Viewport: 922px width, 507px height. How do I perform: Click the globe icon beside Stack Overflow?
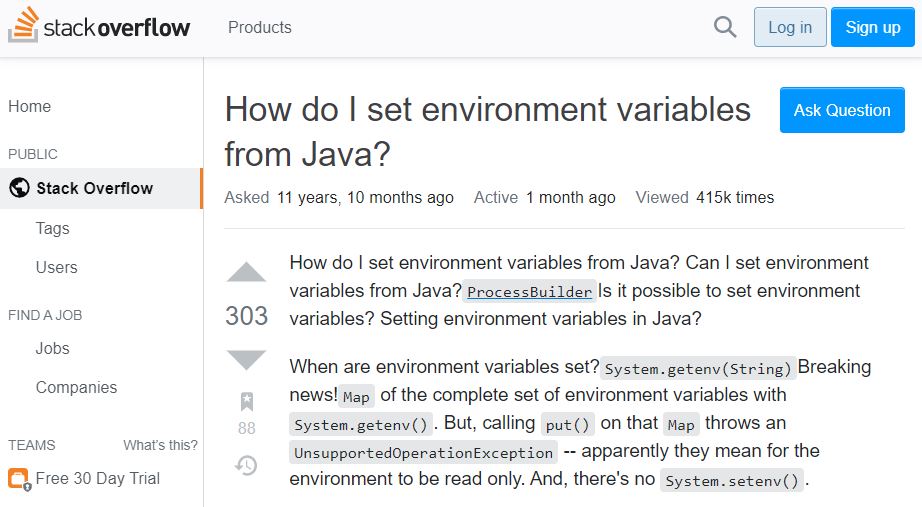pos(19,188)
